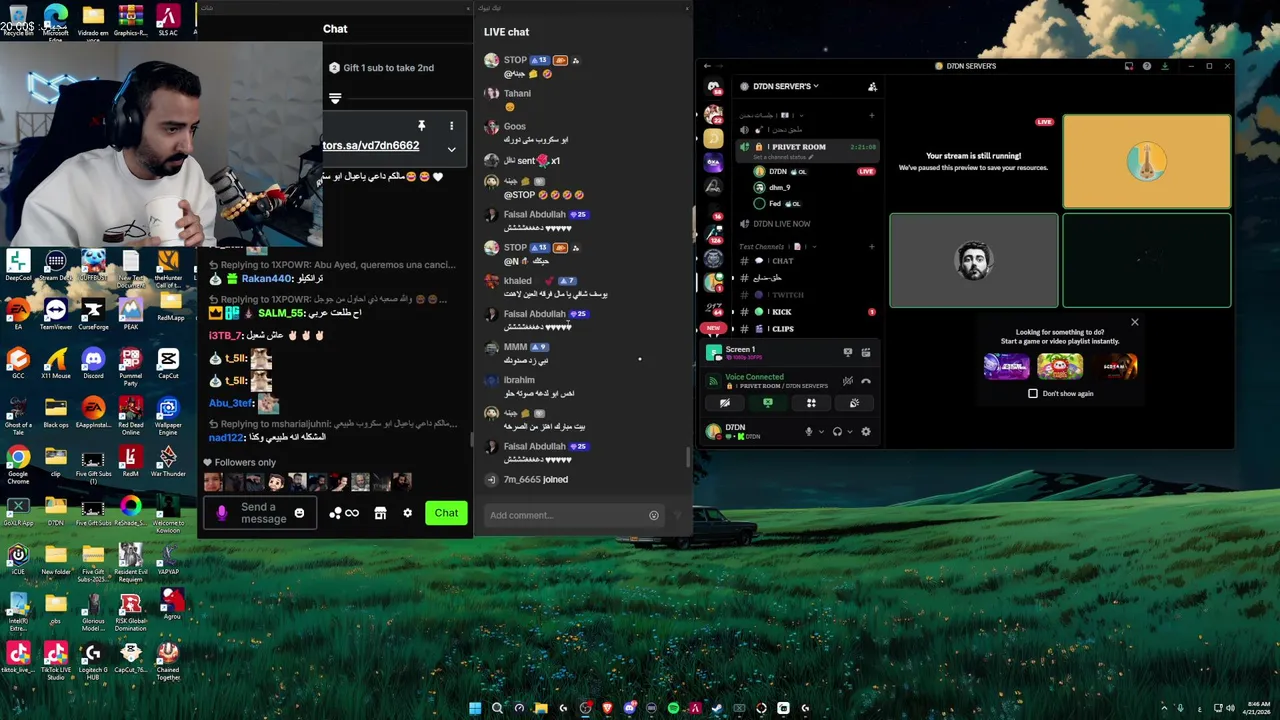The image size is (1280, 720).
Task: Open the Discord desktop shortcut
Action: pos(93,362)
